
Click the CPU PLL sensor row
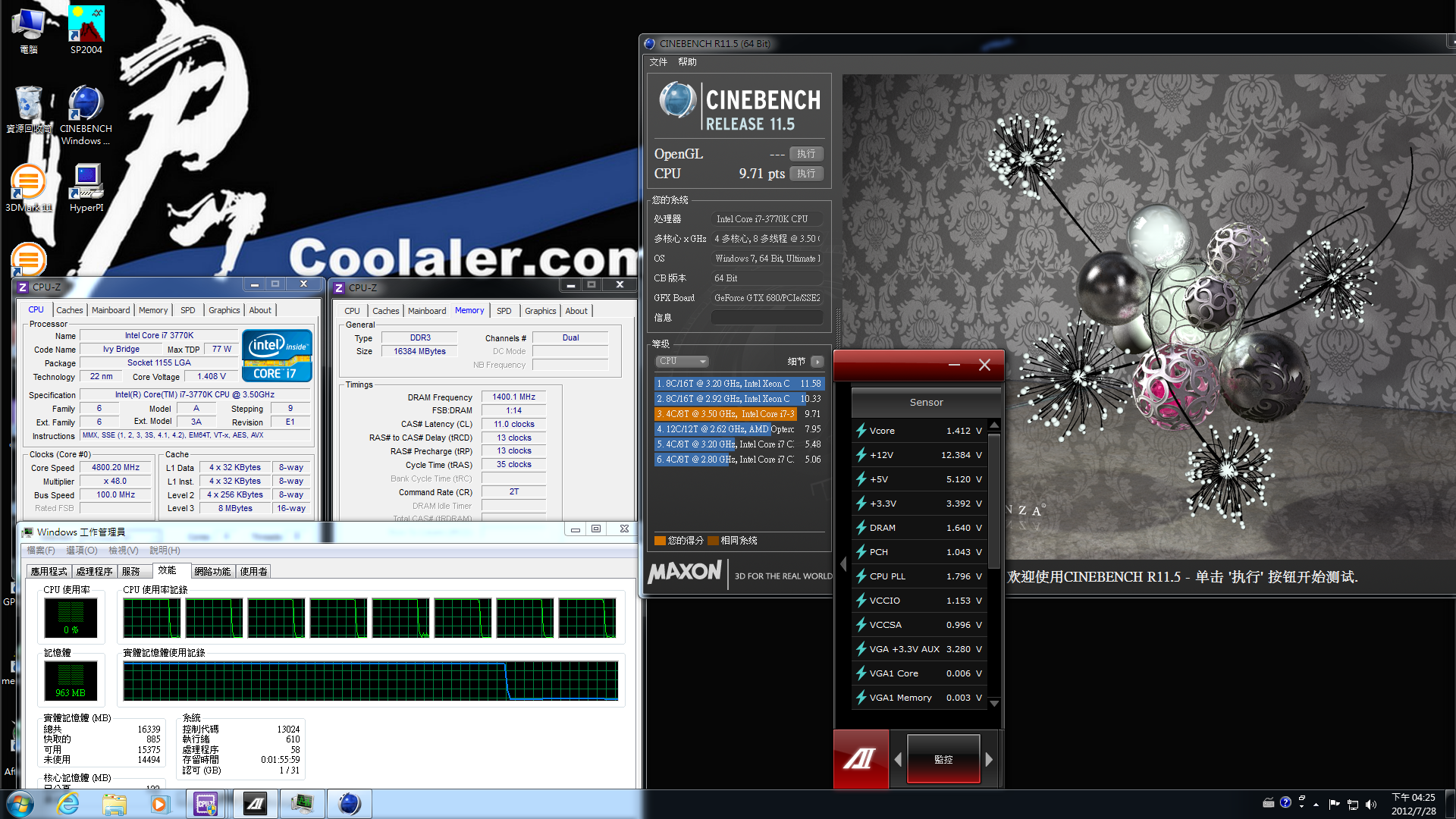[919, 576]
